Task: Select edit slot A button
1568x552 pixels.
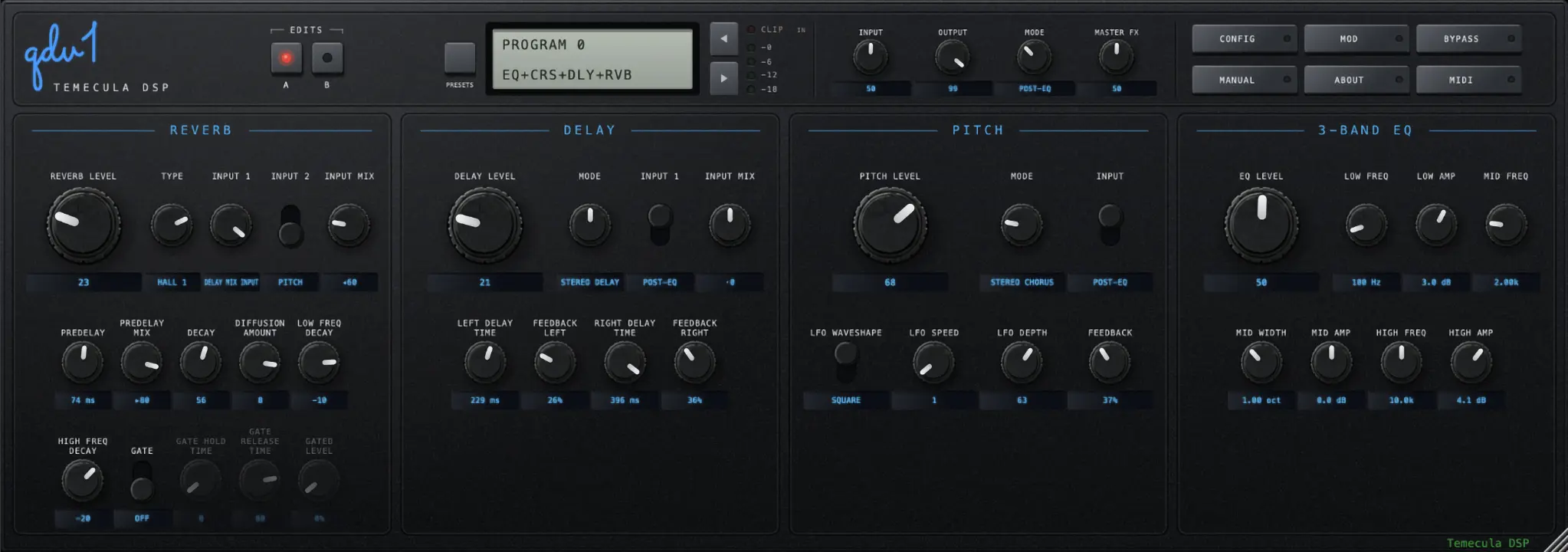Action: point(286,58)
